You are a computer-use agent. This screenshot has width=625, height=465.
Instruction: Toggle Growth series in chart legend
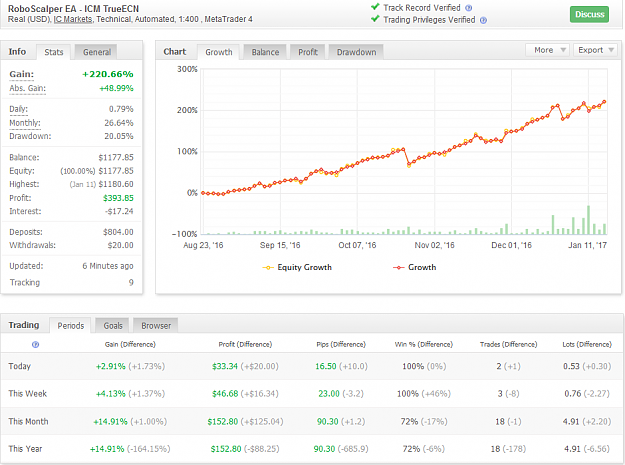(x=415, y=267)
